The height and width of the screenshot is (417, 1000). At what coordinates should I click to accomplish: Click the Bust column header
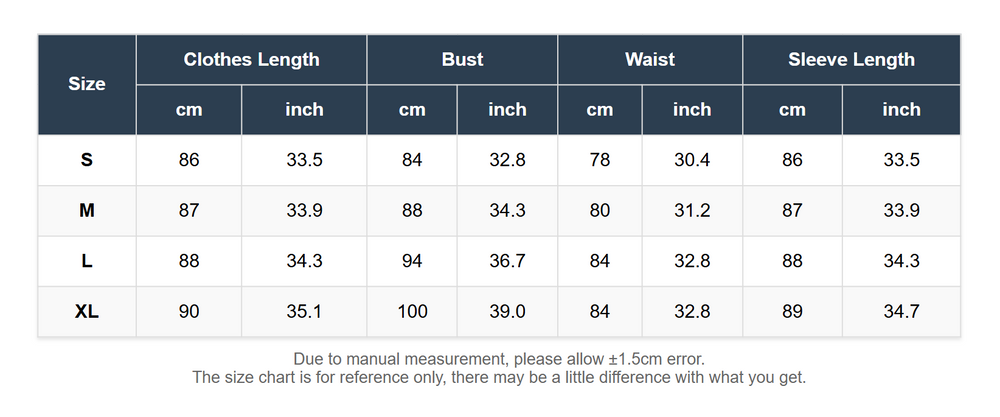point(462,59)
